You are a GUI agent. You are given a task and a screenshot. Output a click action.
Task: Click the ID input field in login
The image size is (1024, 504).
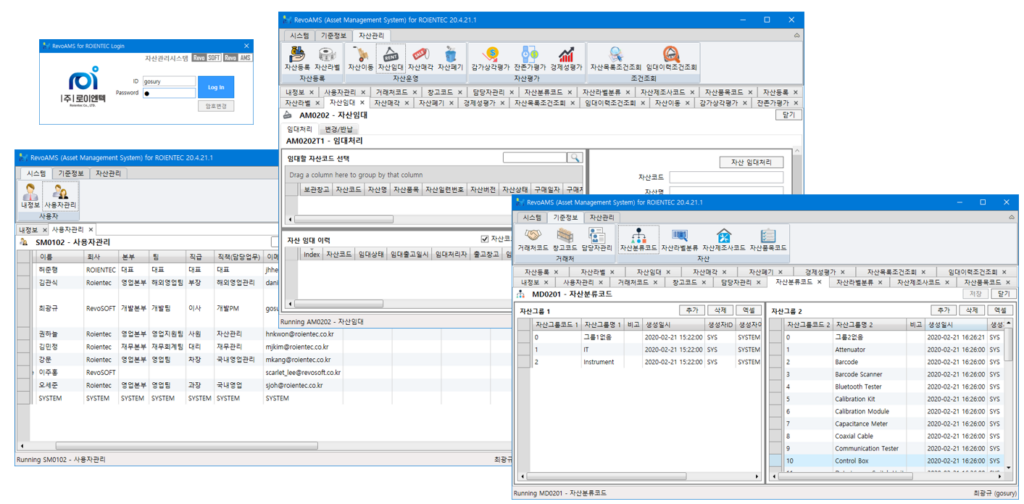click(x=168, y=82)
